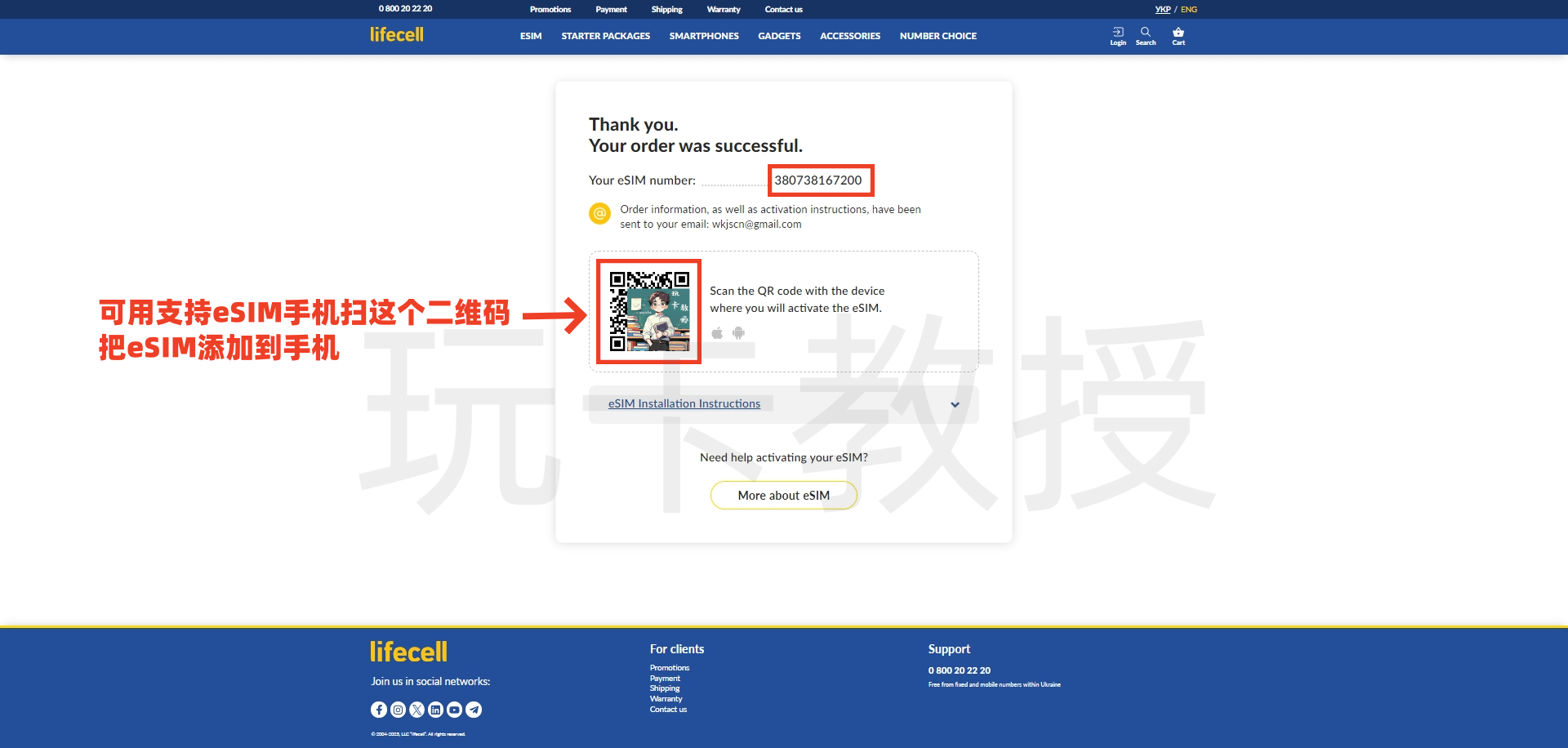Click 'Need help activating your eSIM?' text
1568x748 pixels.
pyautogui.click(x=784, y=457)
